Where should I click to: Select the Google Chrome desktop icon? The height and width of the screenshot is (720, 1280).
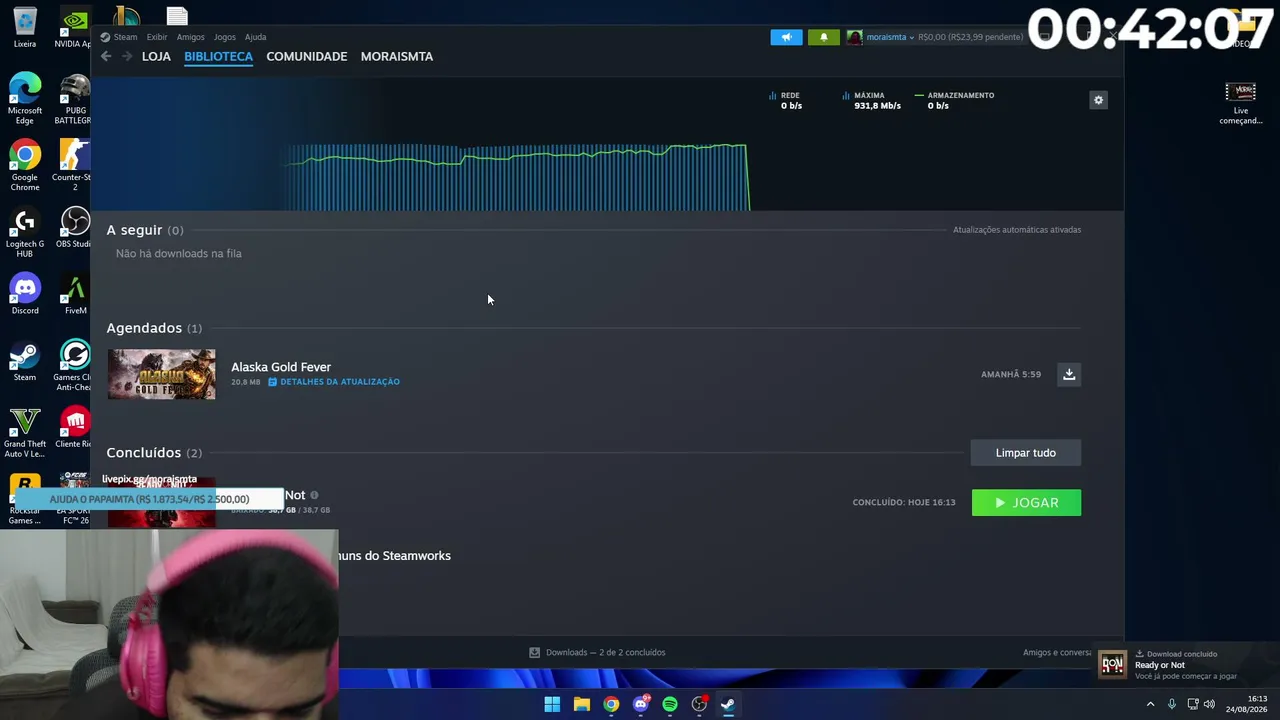click(x=25, y=165)
